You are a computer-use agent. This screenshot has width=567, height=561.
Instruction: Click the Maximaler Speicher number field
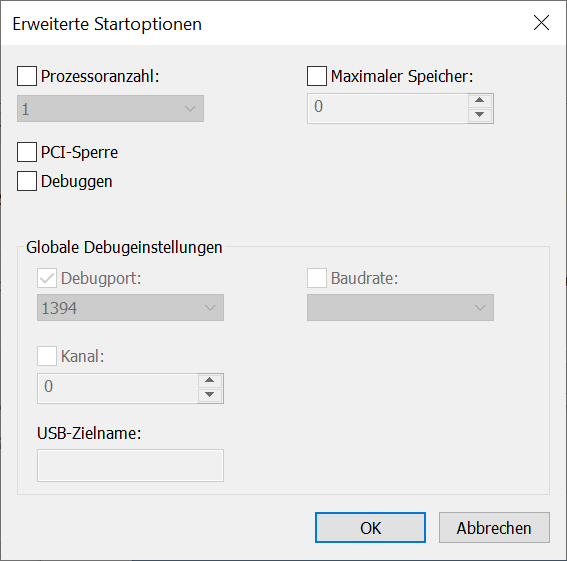tap(387, 109)
